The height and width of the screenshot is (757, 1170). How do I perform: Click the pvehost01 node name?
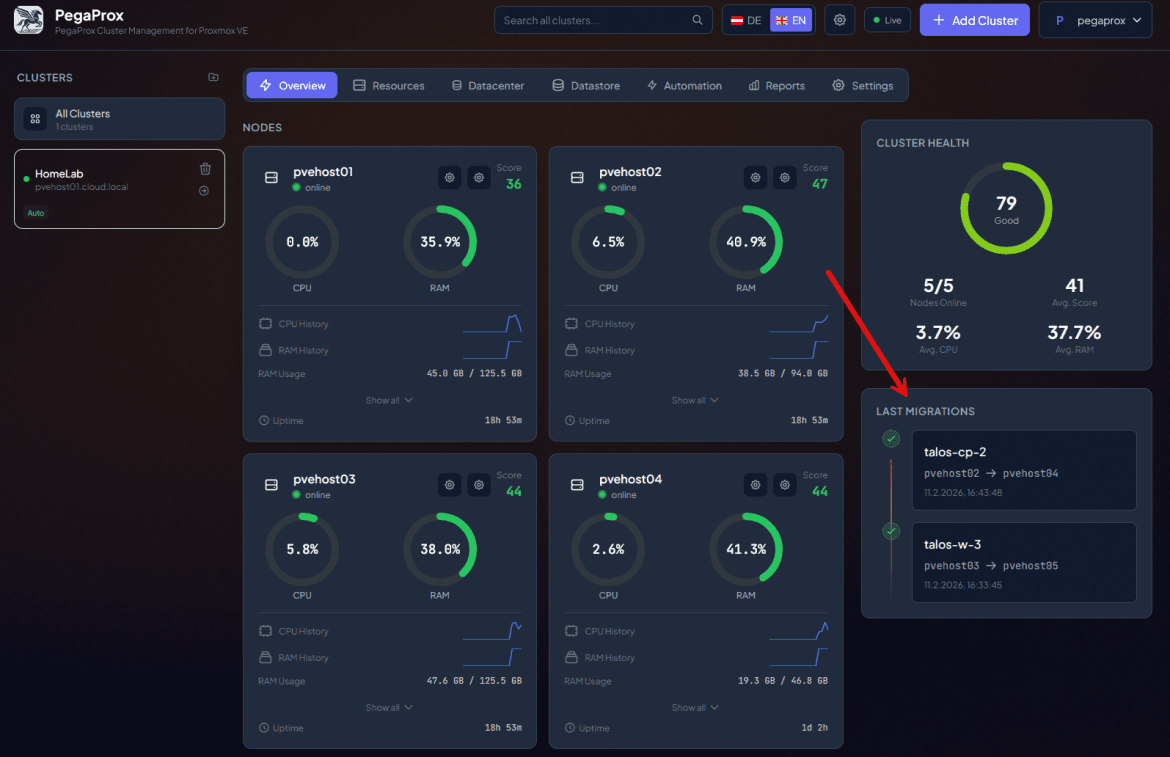pyautogui.click(x=323, y=172)
